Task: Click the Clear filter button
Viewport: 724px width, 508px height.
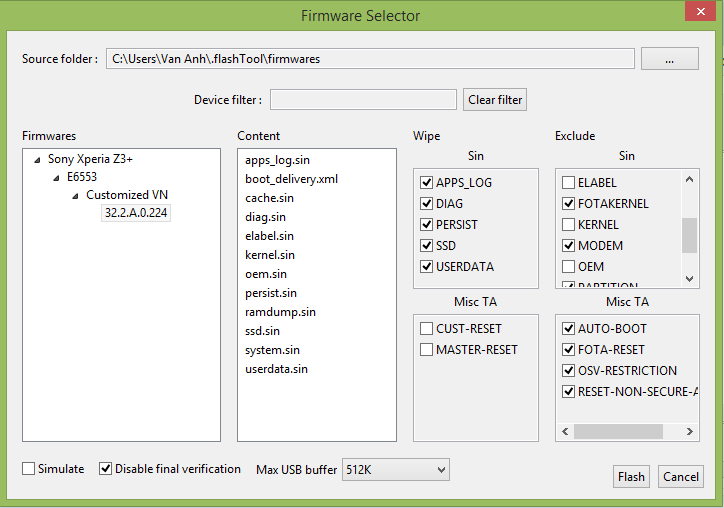Action: tap(495, 100)
